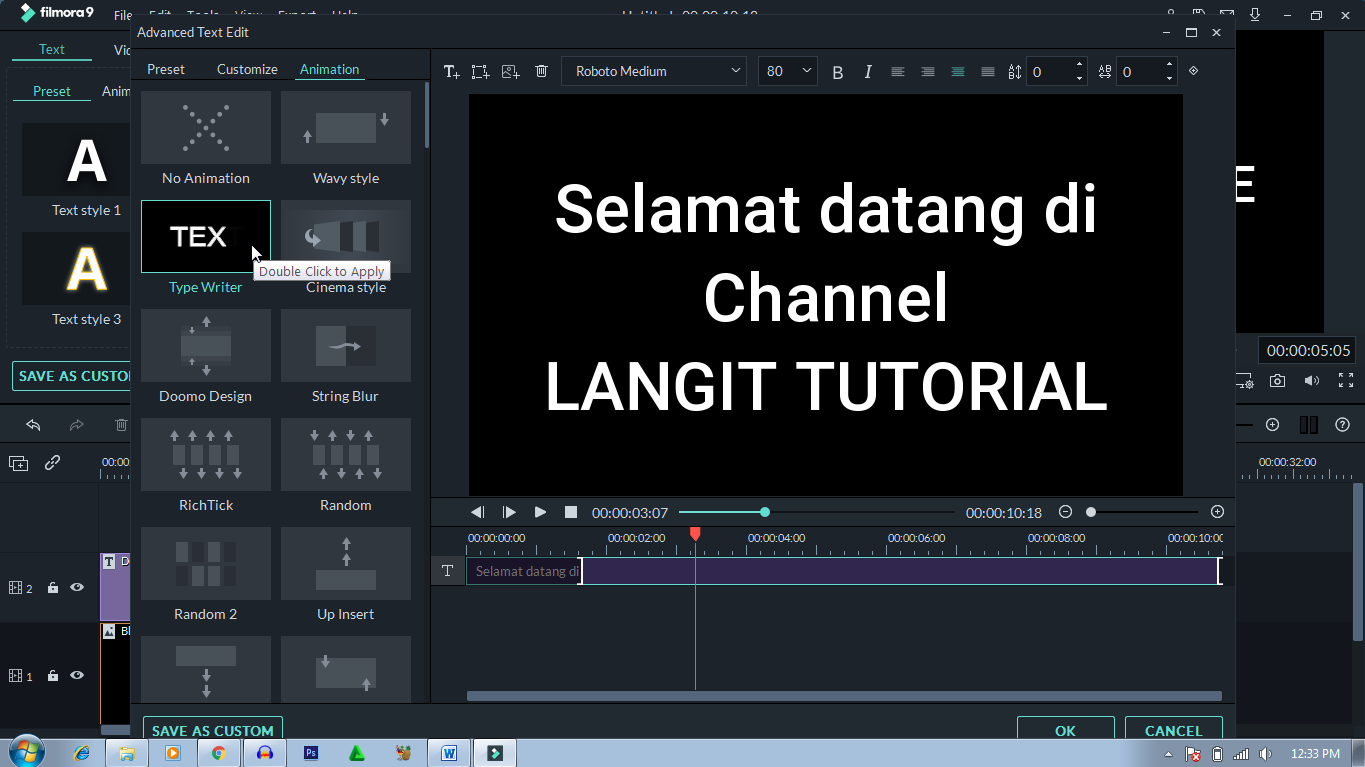Add a new text box
1365x767 pixels.
[x=451, y=71]
